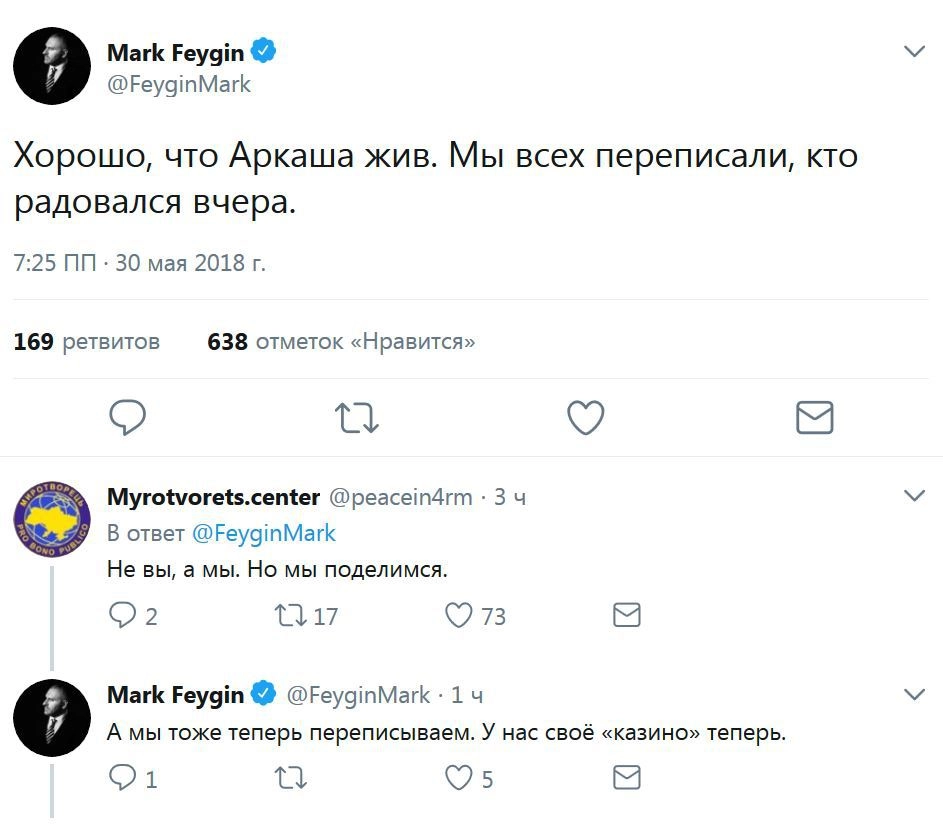Reply to the Myrotvorets.center tweet
The image size is (943, 834).
[121, 615]
